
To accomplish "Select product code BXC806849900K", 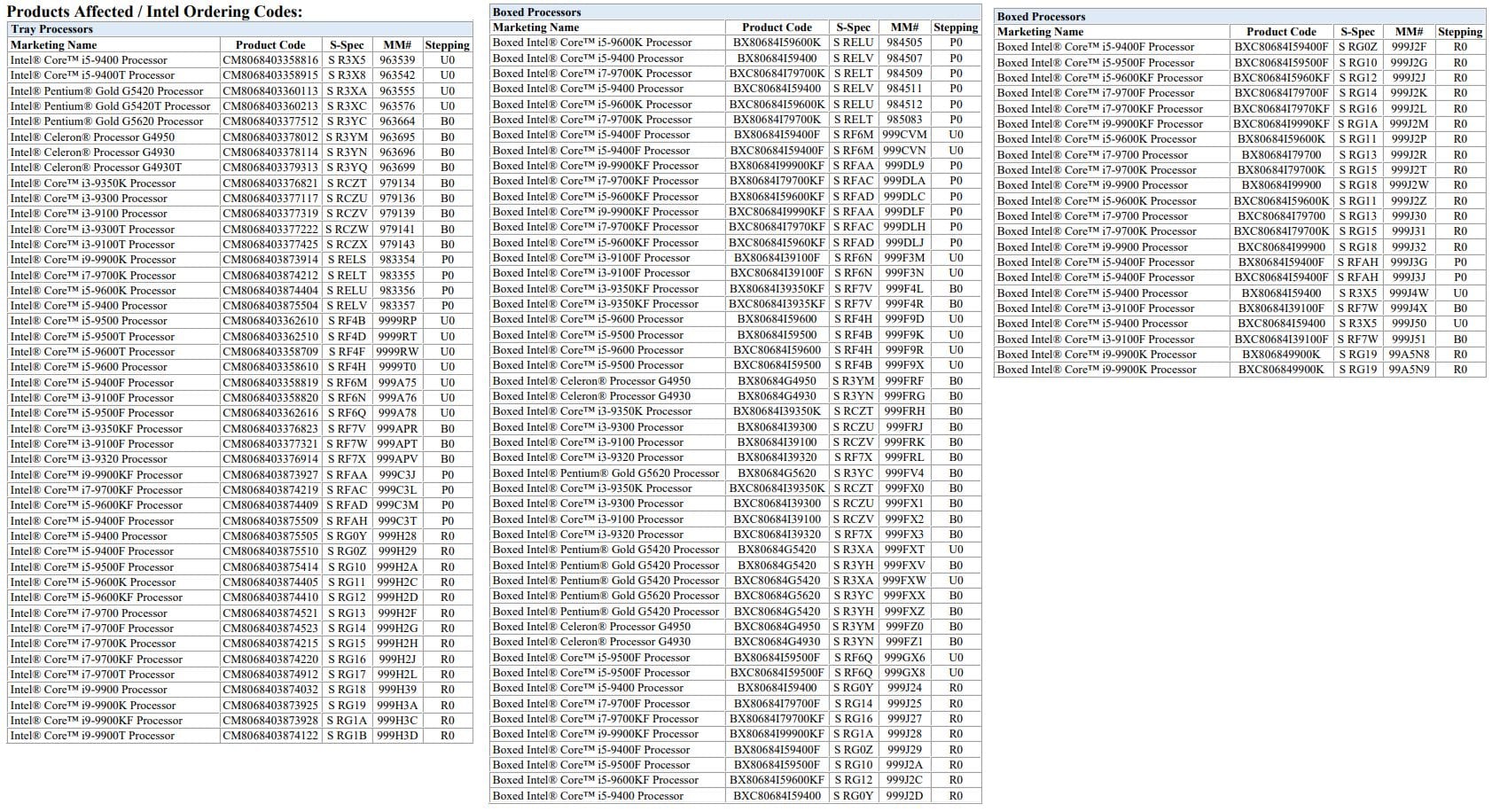I will click(x=1281, y=370).
